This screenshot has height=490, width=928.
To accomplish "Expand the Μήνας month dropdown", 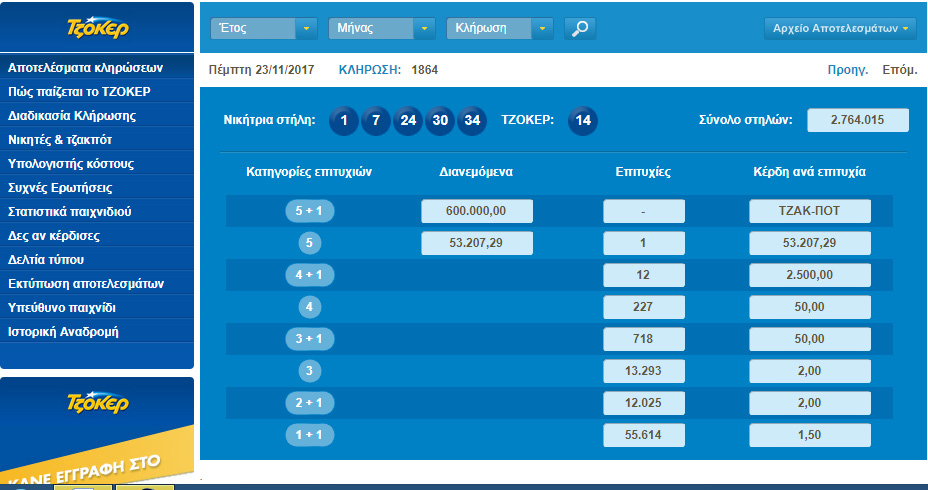I will 381,29.
